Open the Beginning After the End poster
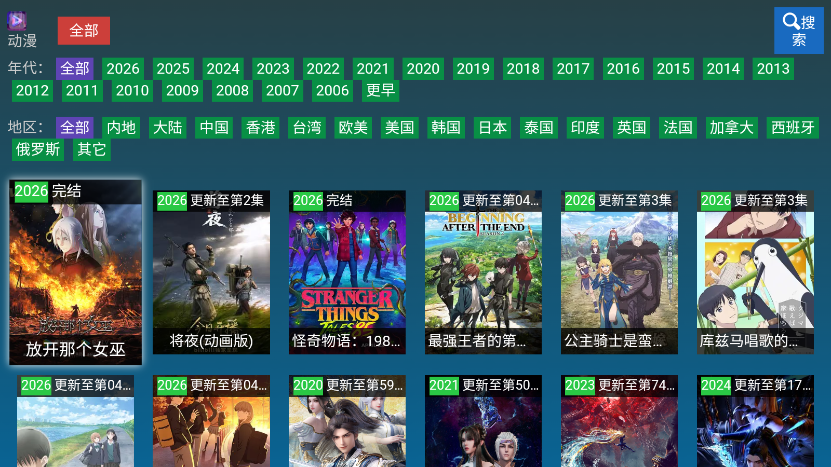This screenshot has width=831, height=467. click(x=483, y=272)
